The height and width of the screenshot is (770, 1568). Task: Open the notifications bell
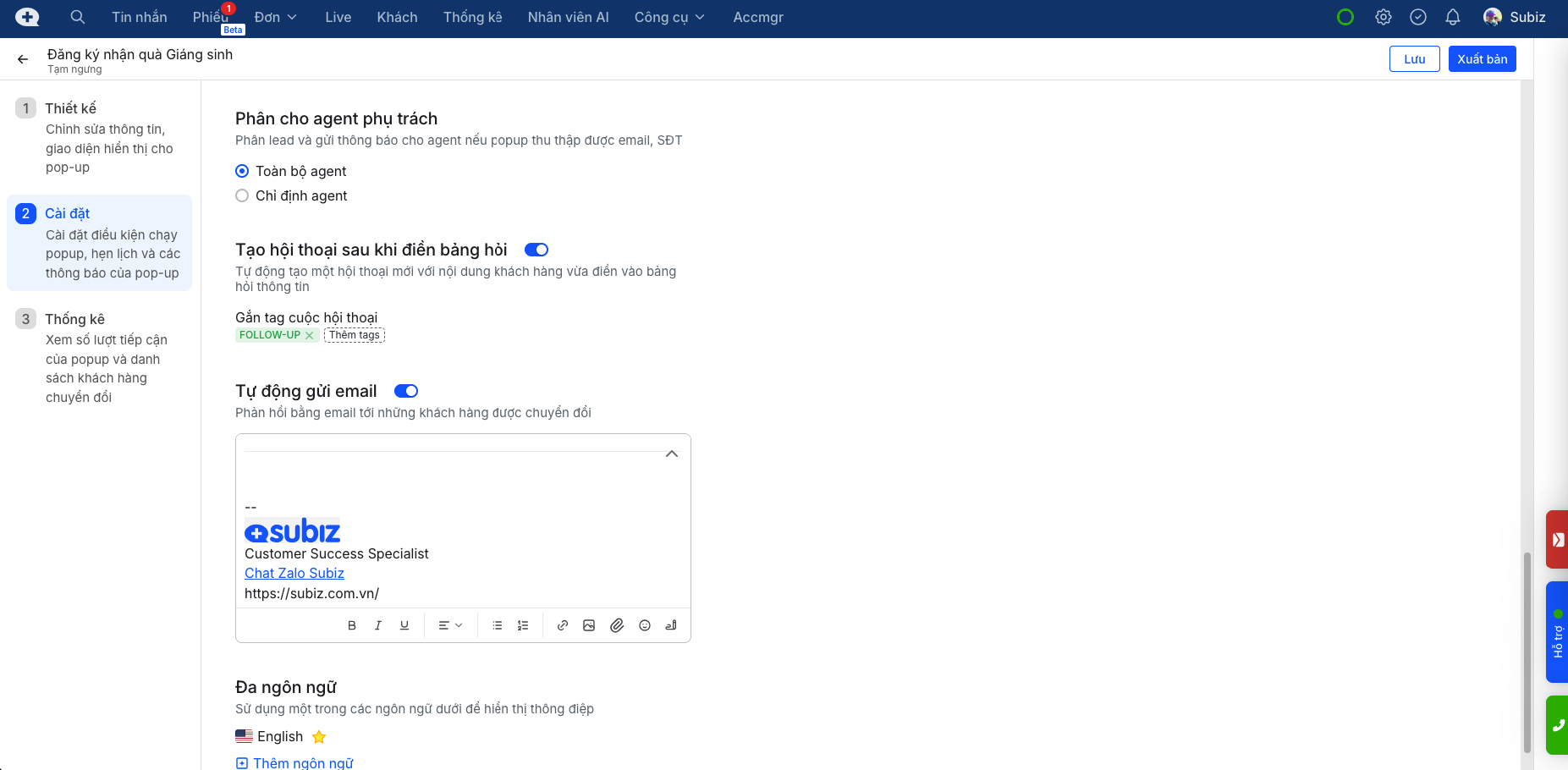(x=1453, y=17)
